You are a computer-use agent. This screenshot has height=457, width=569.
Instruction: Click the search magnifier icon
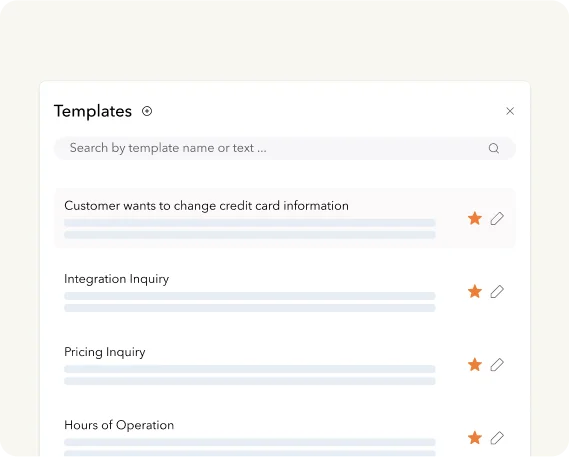coord(494,148)
